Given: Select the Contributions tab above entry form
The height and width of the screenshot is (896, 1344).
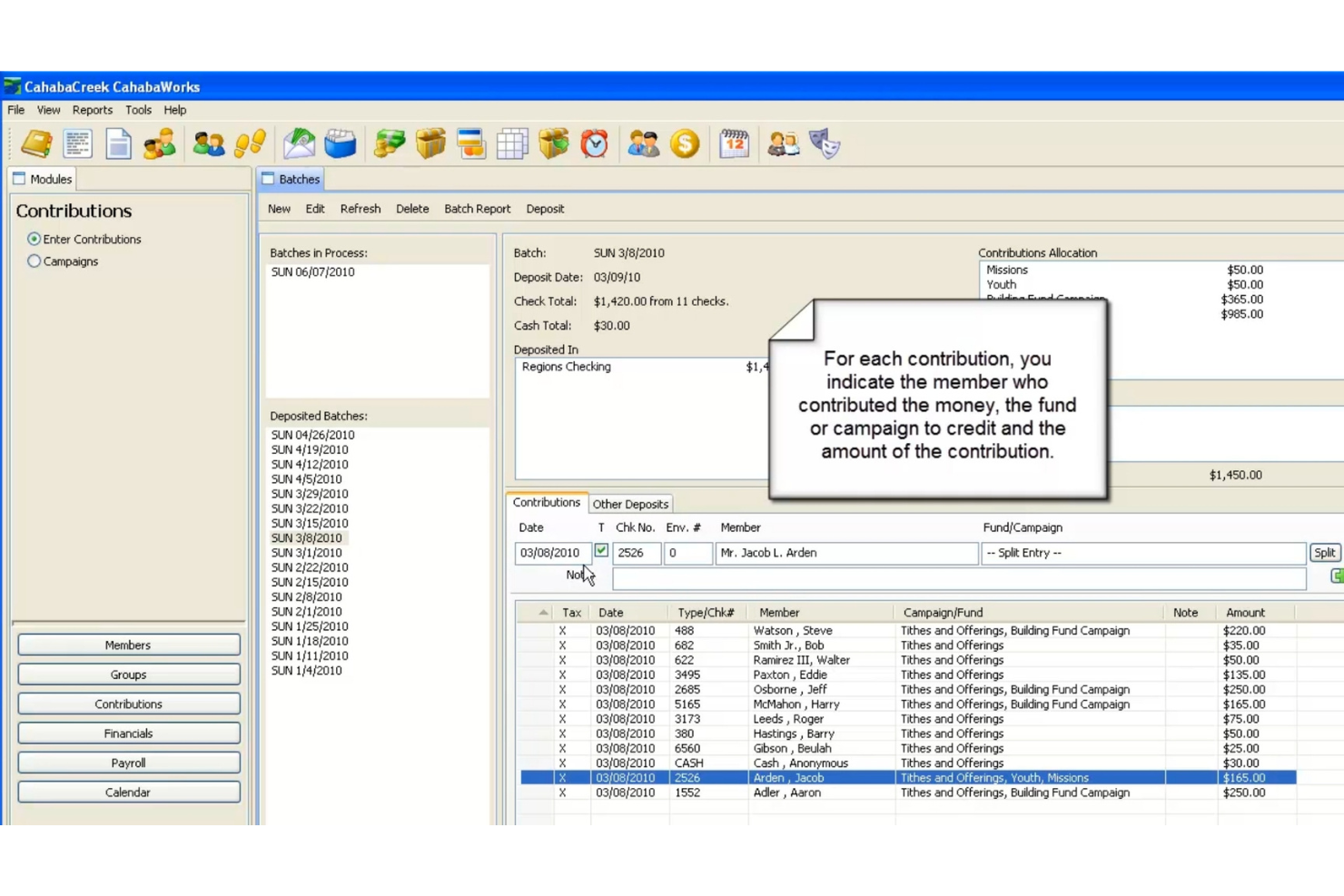Looking at the screenshot, I should pyautogui.click(x=546, y=502).
